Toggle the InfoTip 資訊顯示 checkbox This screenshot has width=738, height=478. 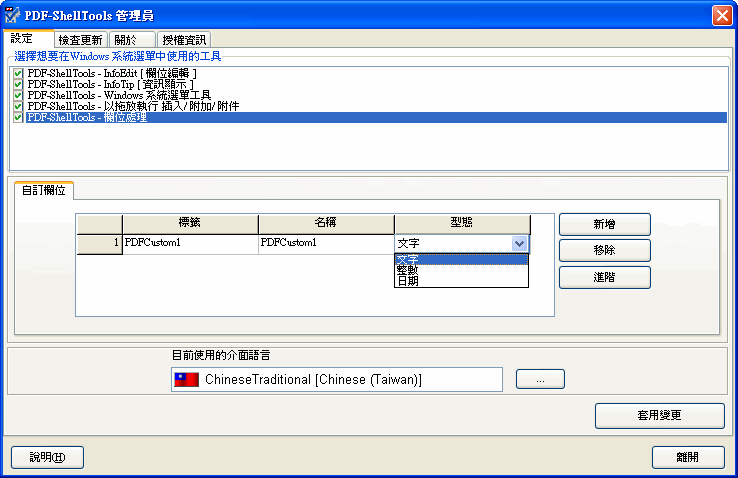point(18,84)
